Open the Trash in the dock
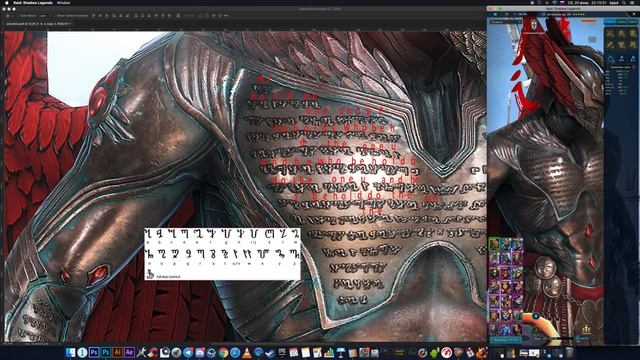The image size is (640, 360). click(569, 352)
